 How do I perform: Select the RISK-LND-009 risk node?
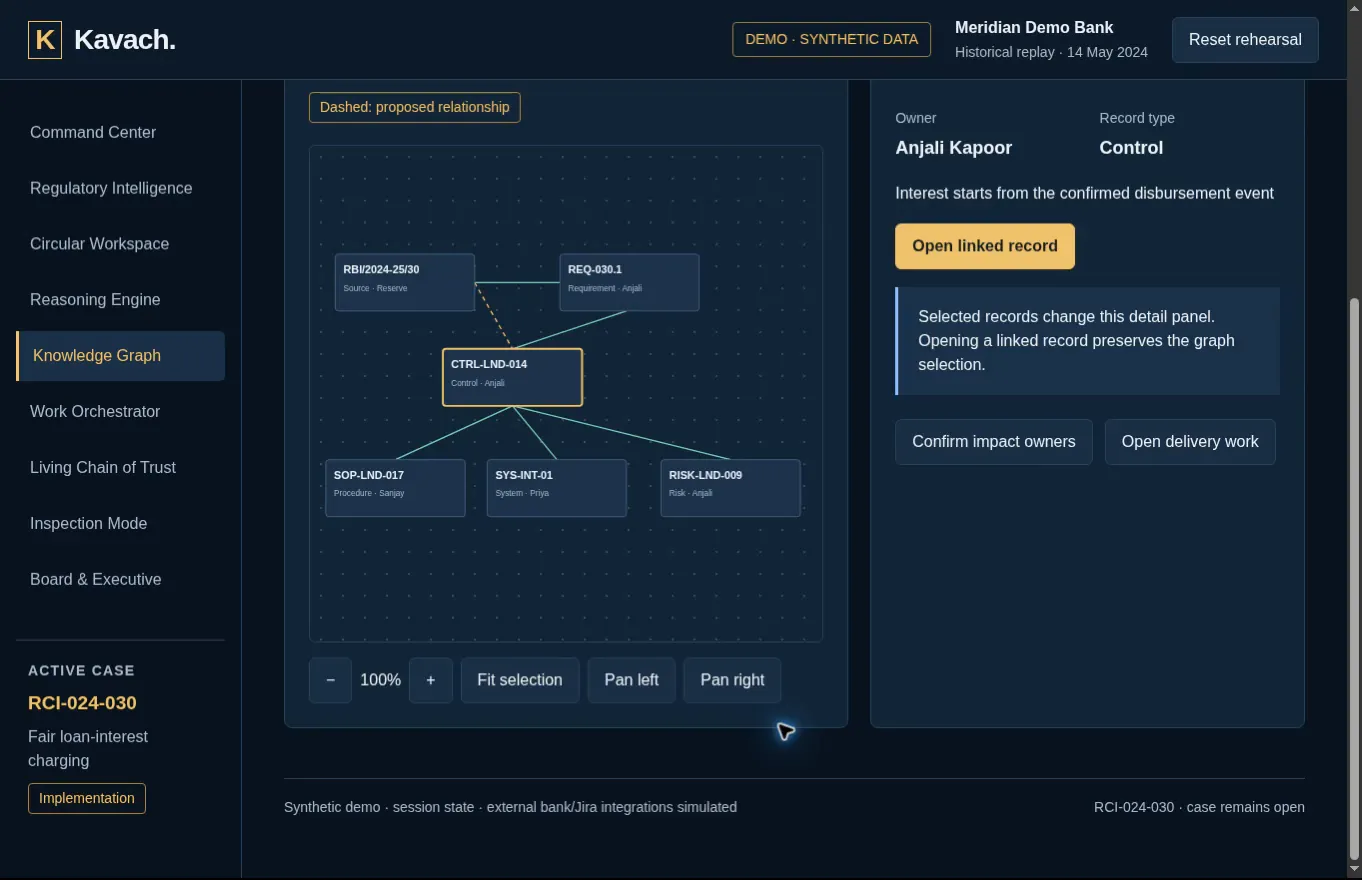[731, 488]
